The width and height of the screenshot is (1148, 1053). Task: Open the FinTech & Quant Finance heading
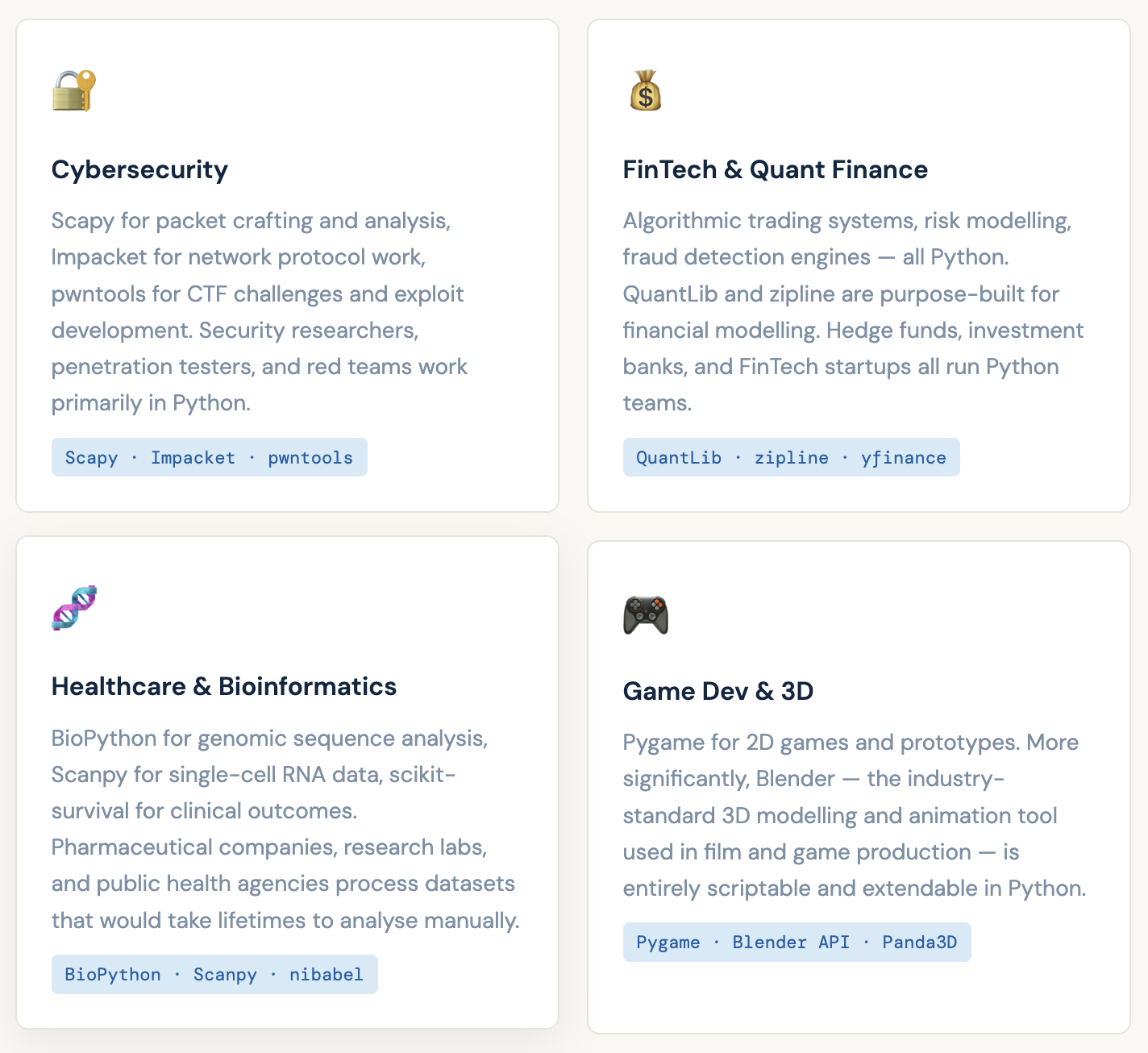point(775,169)
